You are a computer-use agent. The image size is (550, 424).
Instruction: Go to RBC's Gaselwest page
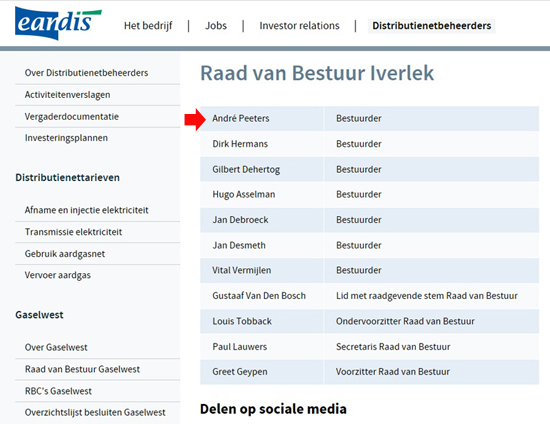coord(58,391)
